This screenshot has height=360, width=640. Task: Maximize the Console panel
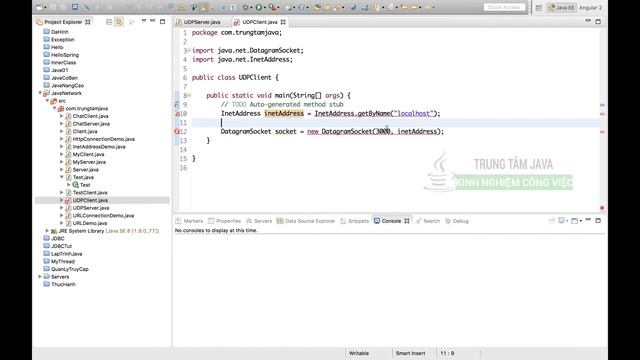(x=598, y=220)
